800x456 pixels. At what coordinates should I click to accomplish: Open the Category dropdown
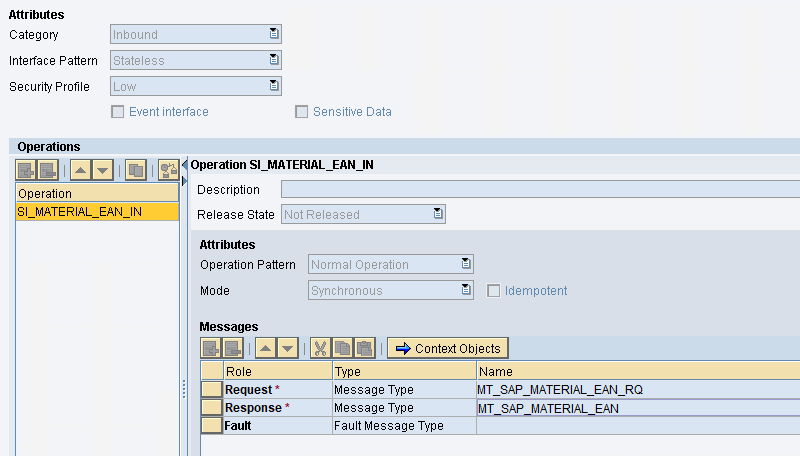point(274,34)
